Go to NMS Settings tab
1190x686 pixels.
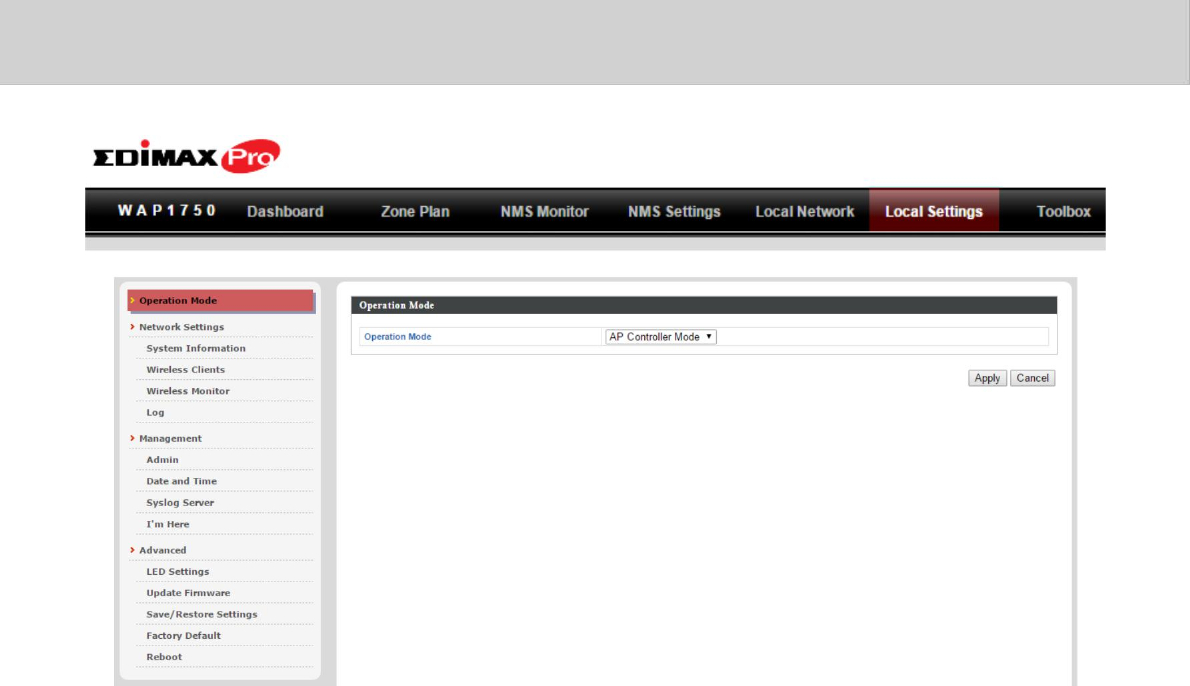click(x=674, y=212)
